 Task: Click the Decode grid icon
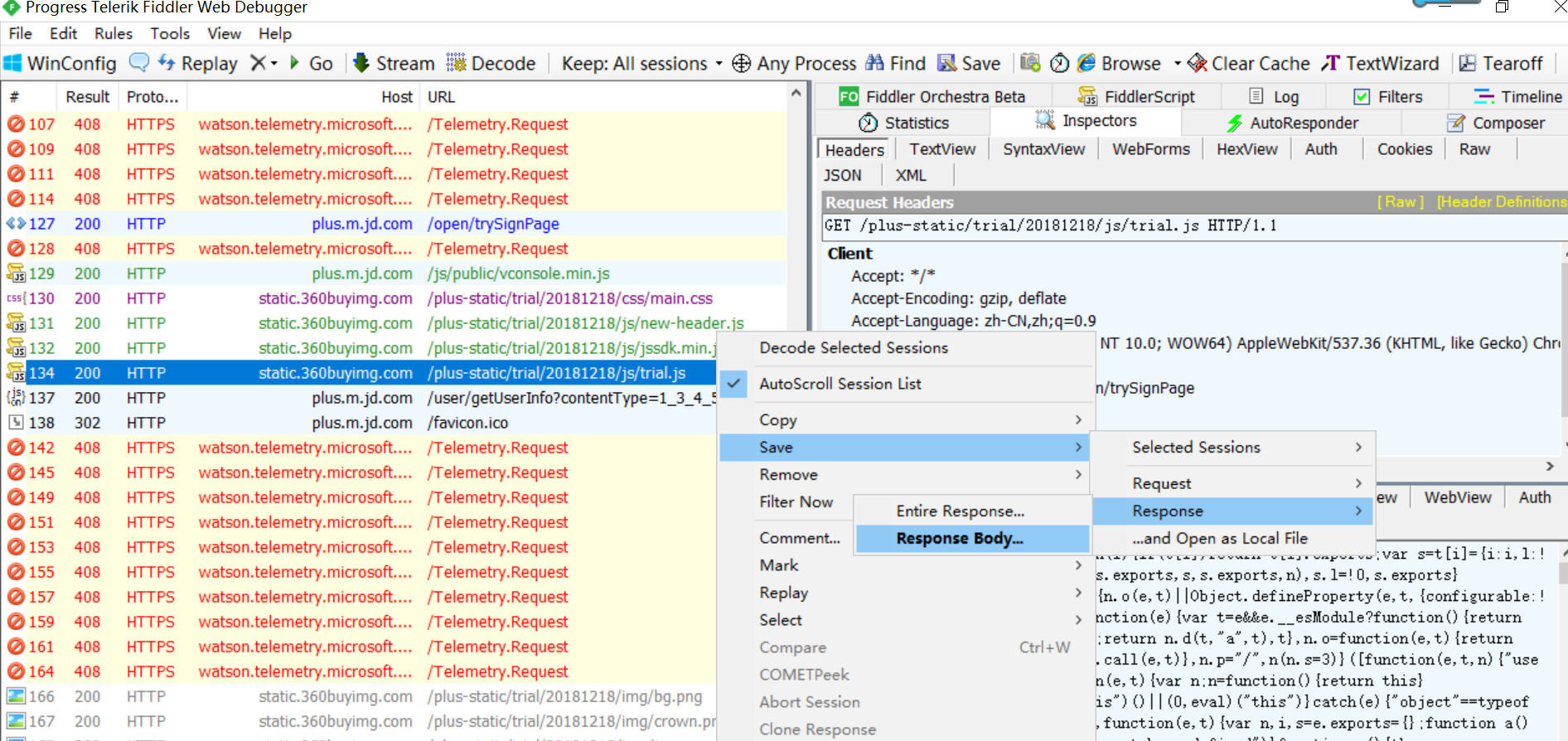point(456,63)
